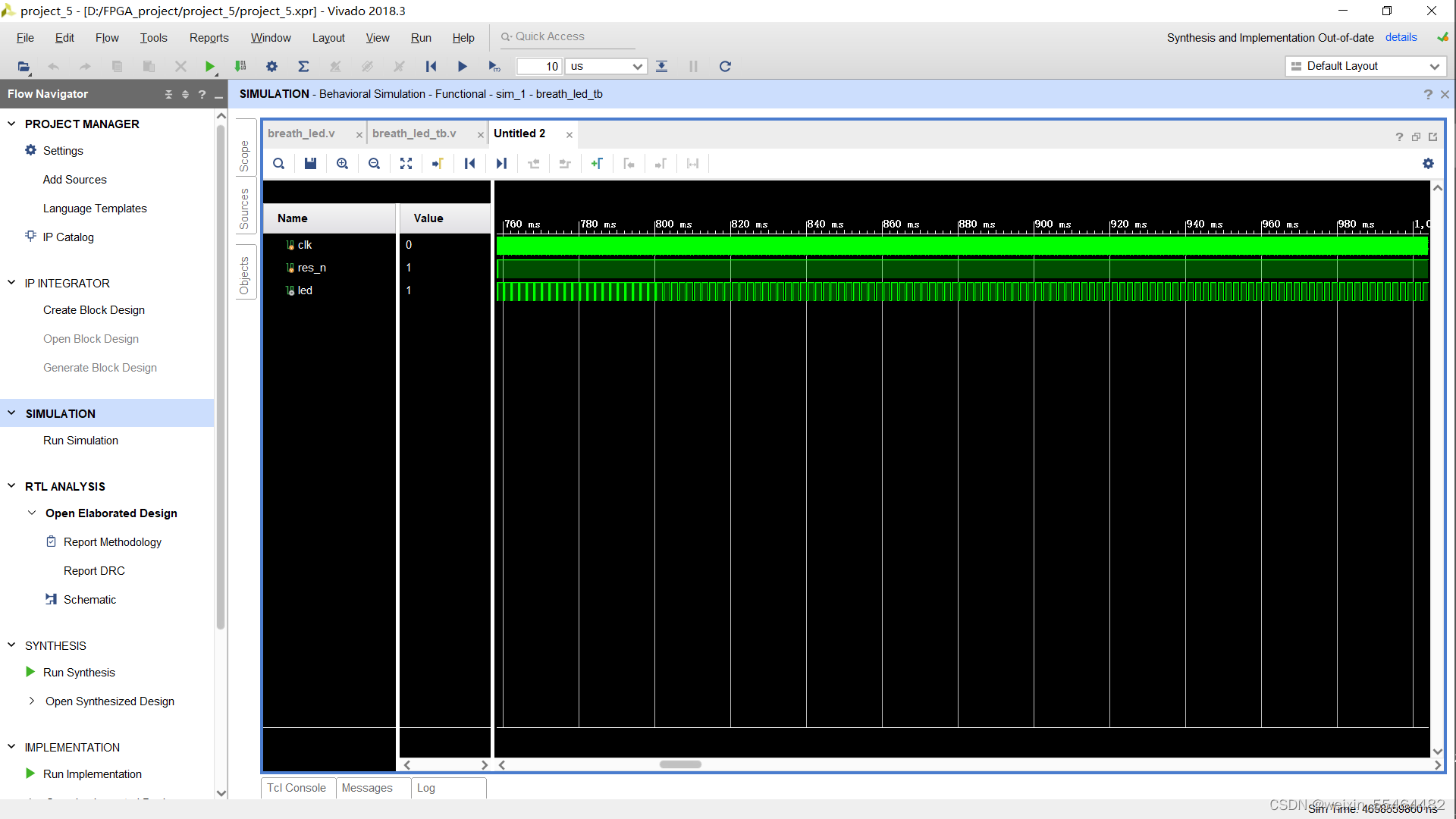Expand the IMPLEMENTATION section in Flow Navigator
1456x819 pixels.
[11, 747]
